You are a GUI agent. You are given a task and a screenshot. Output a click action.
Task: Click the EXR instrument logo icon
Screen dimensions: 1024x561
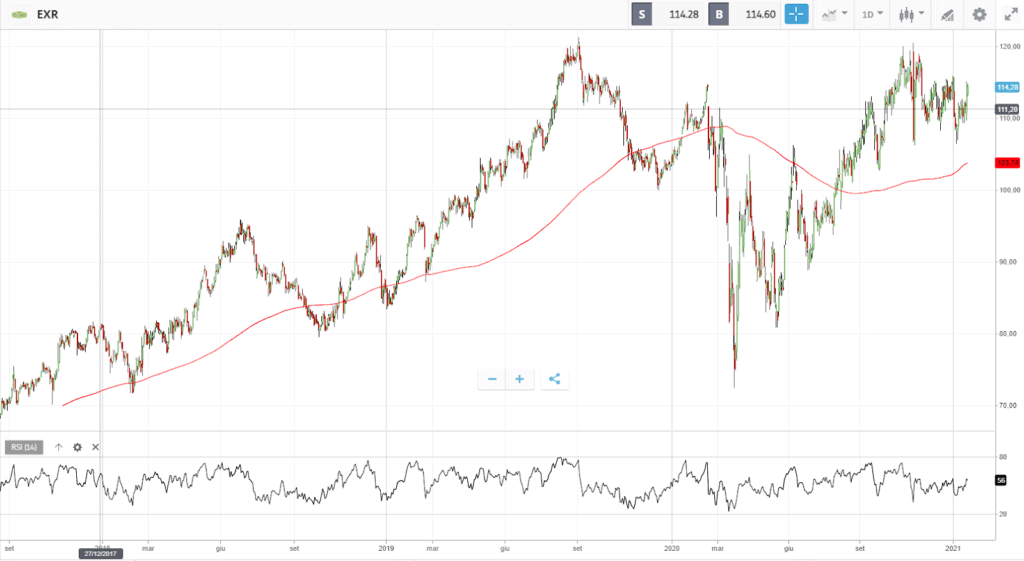tap(20, 14)
